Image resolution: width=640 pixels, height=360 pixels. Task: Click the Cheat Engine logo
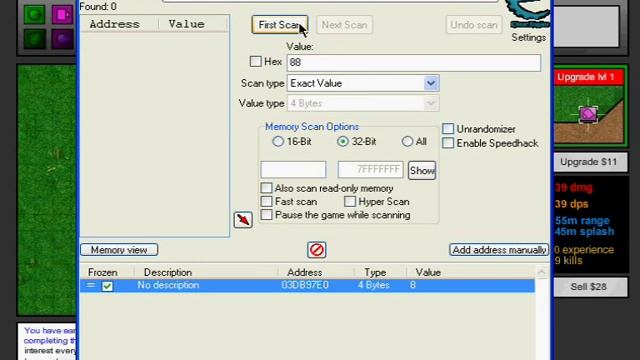coord(528,13)
